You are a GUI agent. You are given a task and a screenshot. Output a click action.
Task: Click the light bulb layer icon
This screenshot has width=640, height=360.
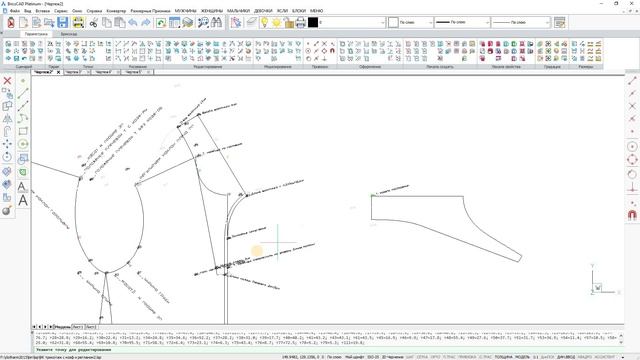(x=264, y=22)
